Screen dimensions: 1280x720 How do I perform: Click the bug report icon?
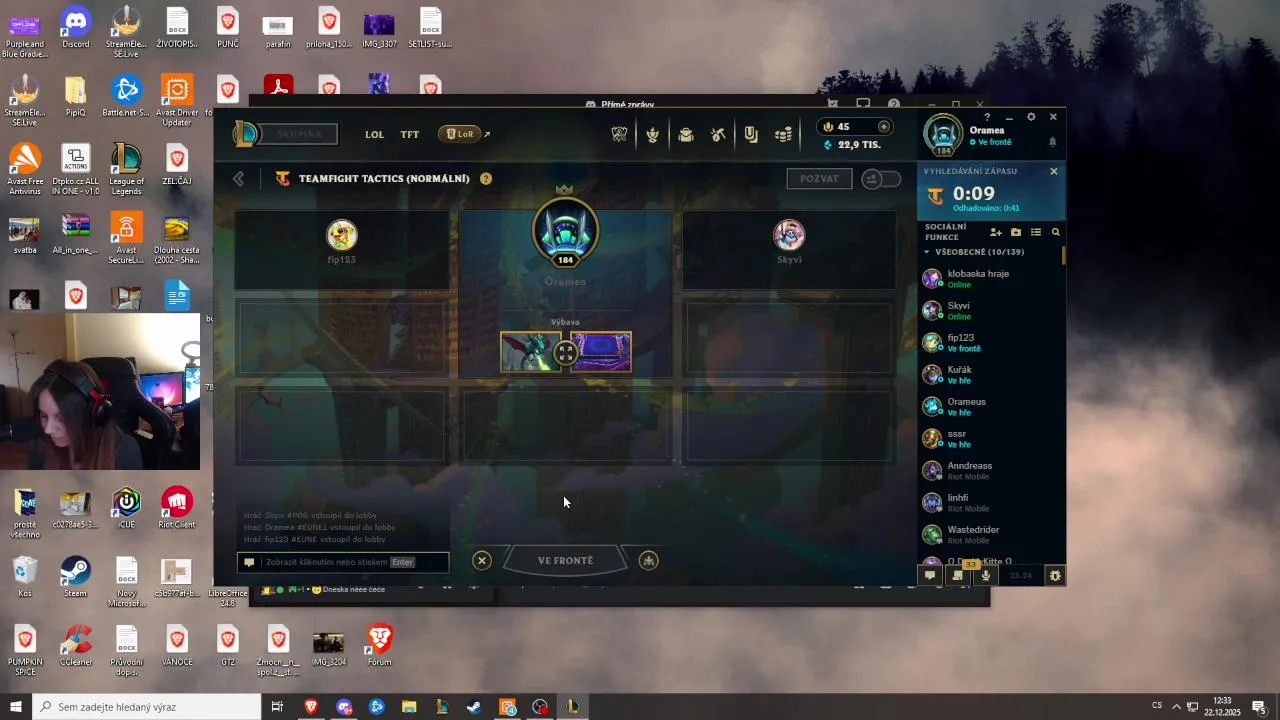point(1055,575)
